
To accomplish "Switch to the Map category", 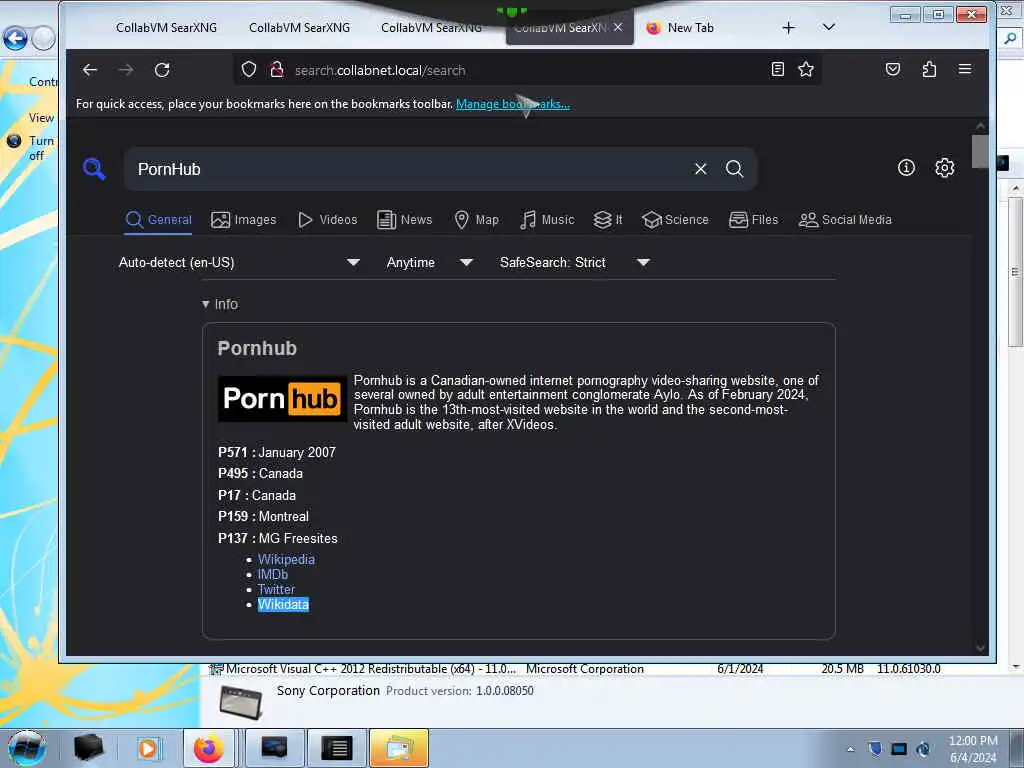I will click(476, 220).
